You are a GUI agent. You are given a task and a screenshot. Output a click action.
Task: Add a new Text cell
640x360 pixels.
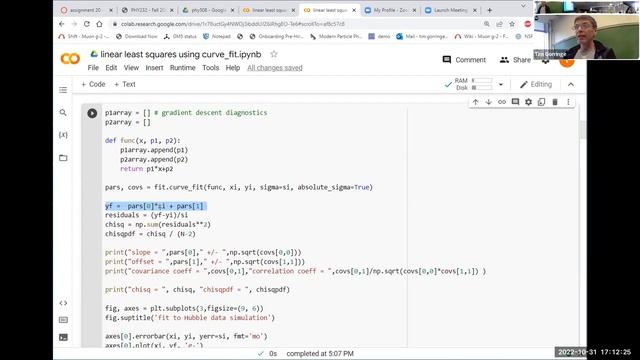pyautogui.click(x=124, y=84)
